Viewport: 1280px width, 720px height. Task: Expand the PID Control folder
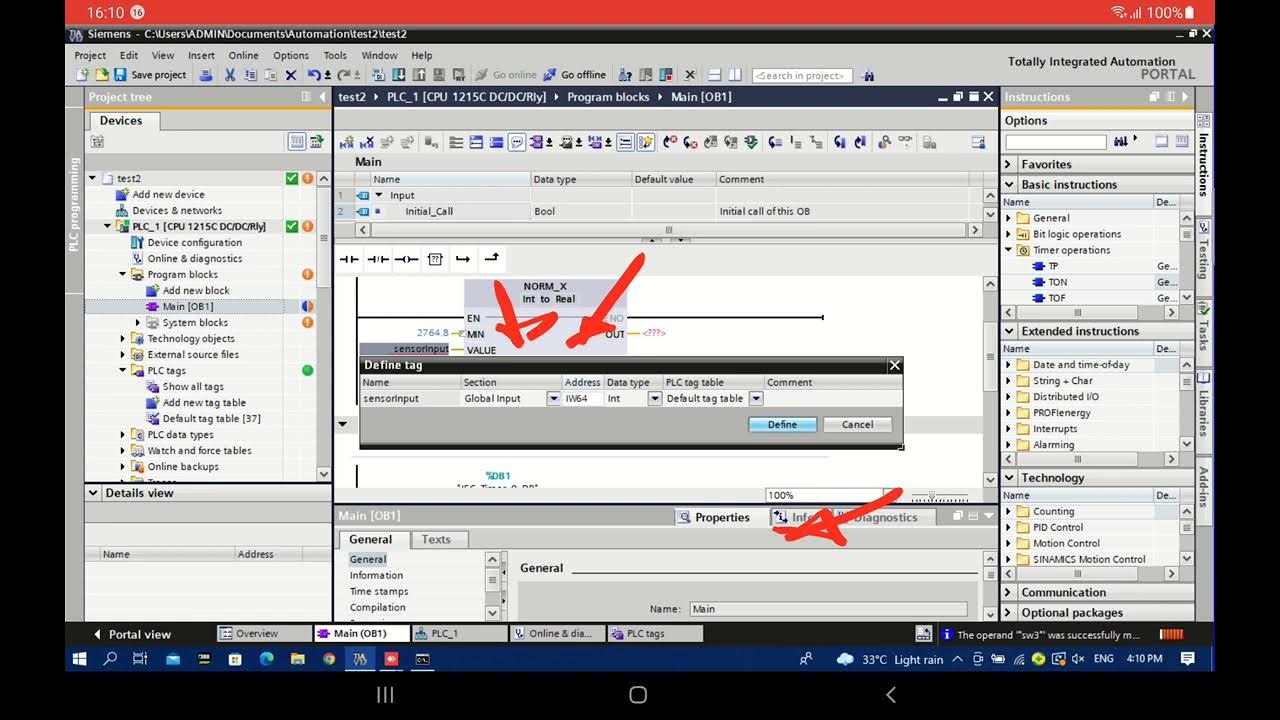click(1009, 527)
